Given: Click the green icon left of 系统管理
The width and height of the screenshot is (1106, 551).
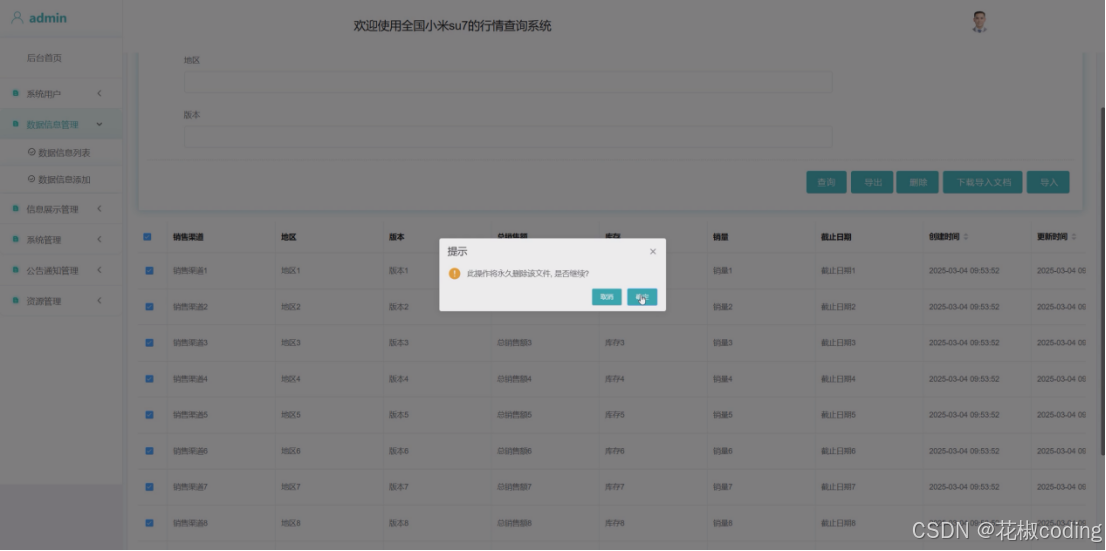Looking at the screenshot, I should point(16,239).
